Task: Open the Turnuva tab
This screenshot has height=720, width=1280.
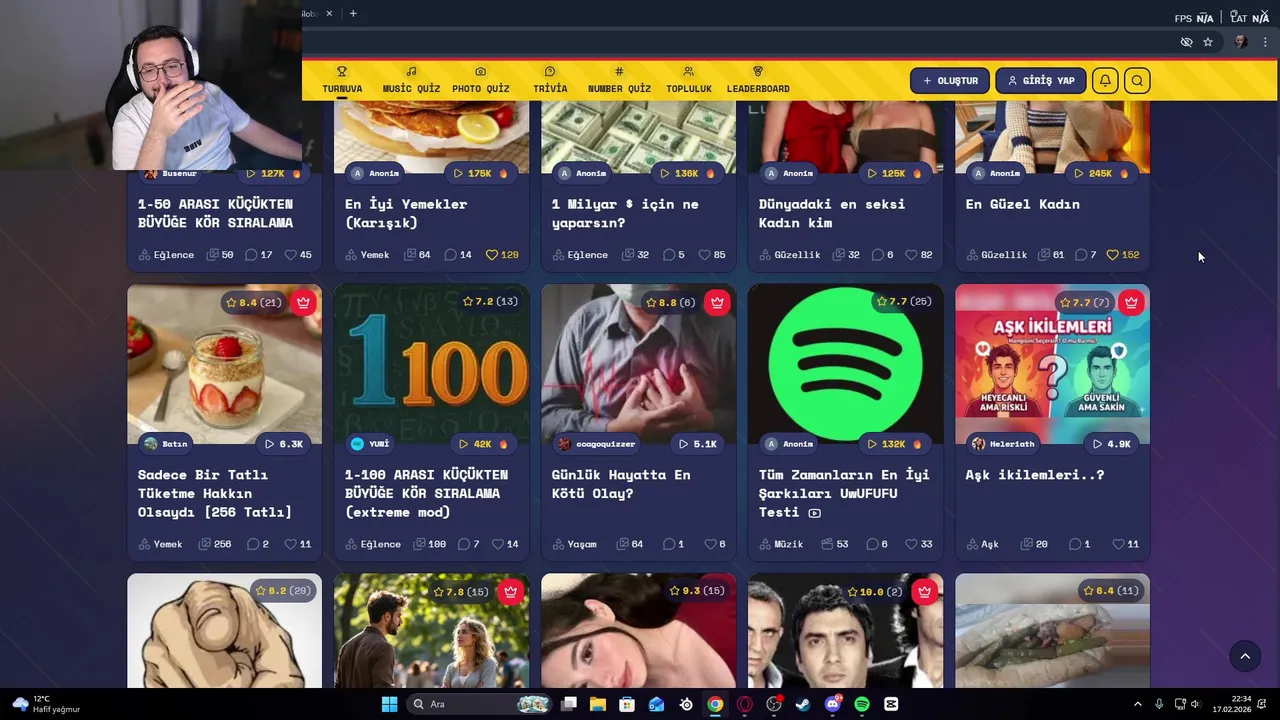Action: coord(342,80)
